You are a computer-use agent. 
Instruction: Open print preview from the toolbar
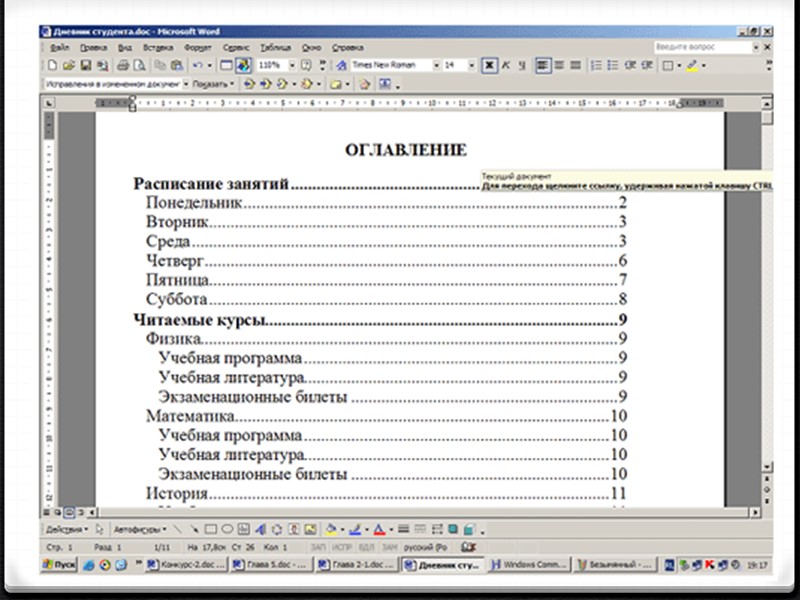tap(139, 65)
